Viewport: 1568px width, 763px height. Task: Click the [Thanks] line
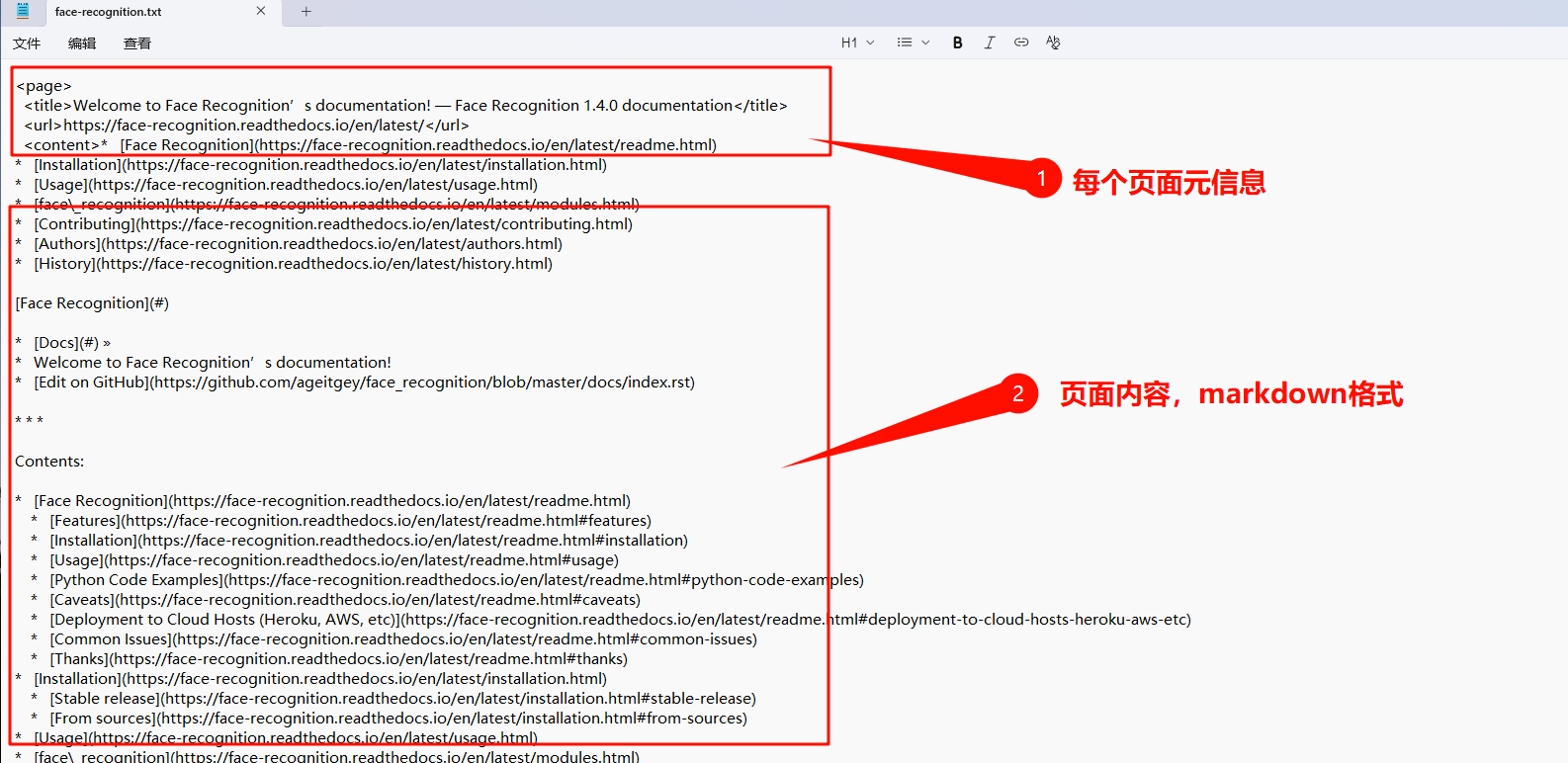pyautogui.click(x=329, y=659)
